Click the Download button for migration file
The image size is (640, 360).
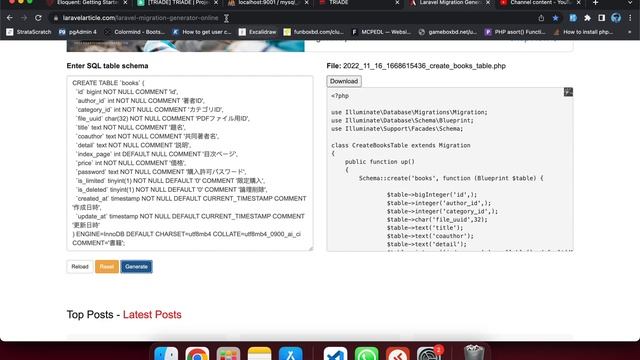344,81
